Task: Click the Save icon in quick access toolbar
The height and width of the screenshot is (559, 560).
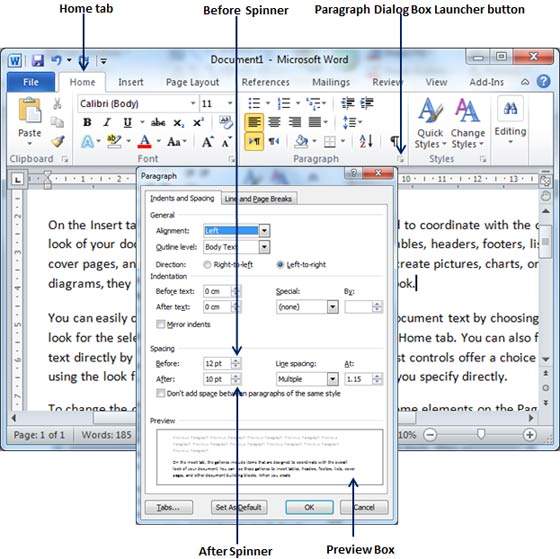Action: tap(38, 60)
